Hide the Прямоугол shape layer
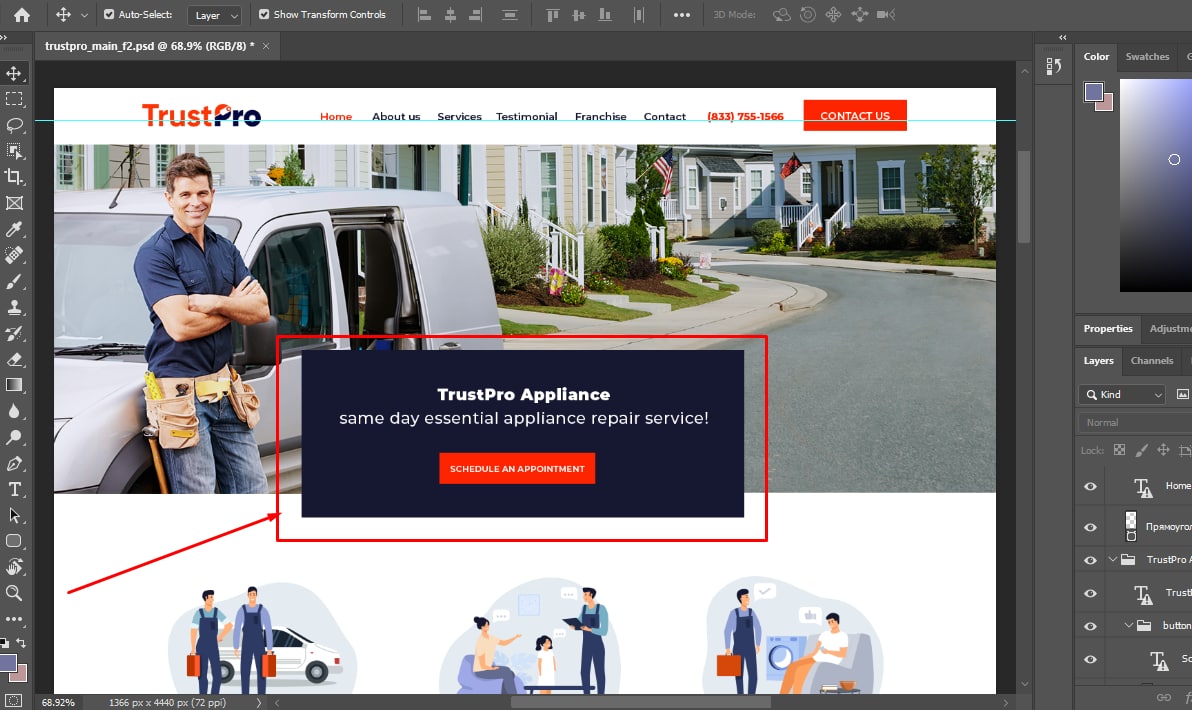Image resolution: width=1192 pixels, height=710 pixels. pyautogui.click(x=1090, y=527)
